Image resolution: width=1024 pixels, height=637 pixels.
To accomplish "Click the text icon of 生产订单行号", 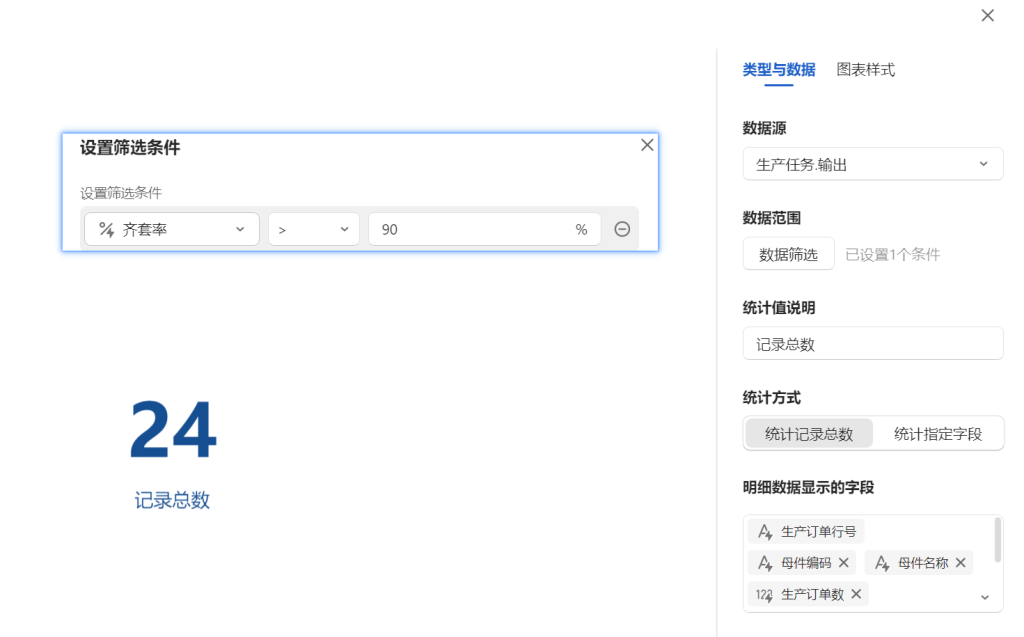I will 765,531.
